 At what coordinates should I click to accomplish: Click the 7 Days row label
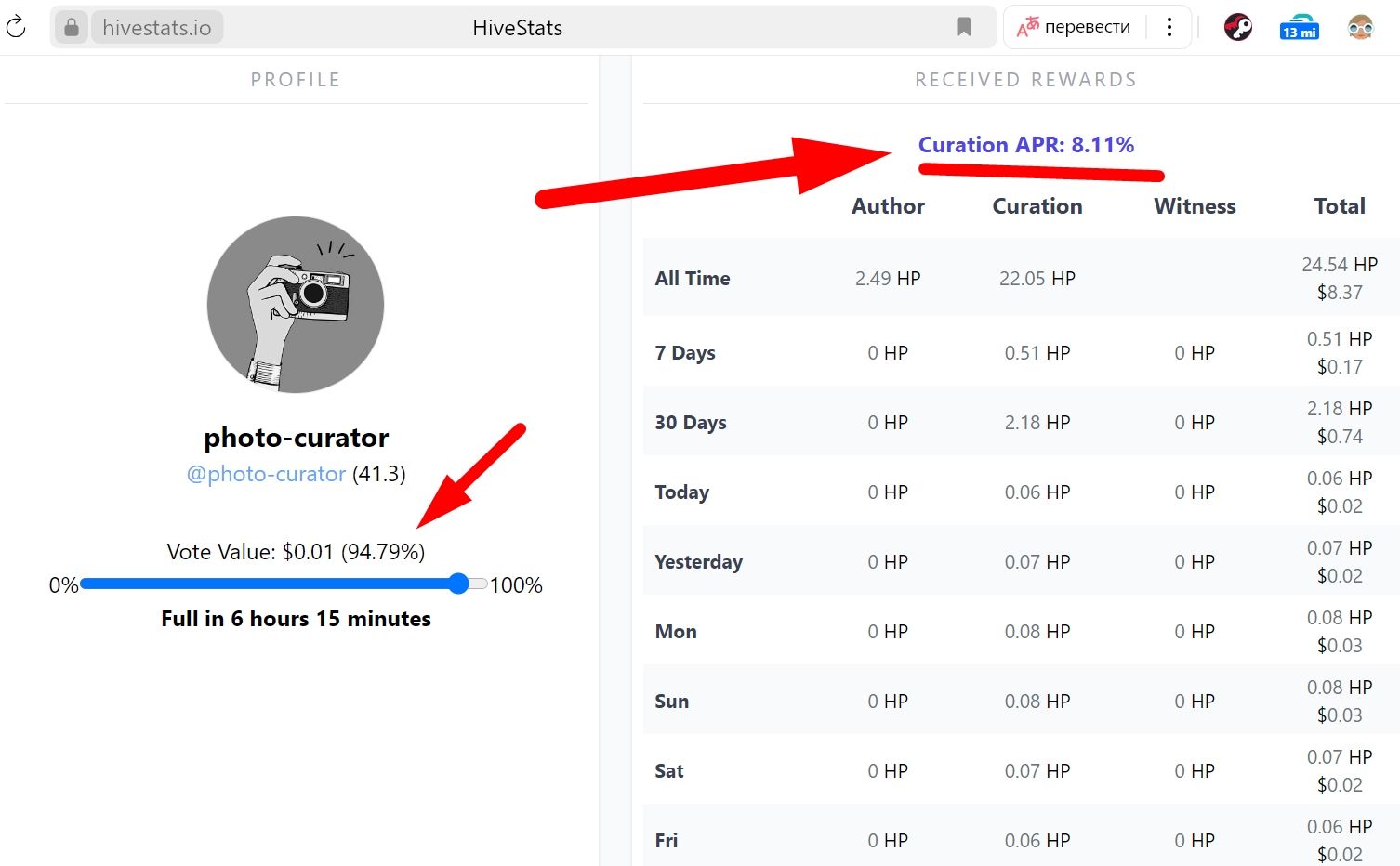(685, 353)
